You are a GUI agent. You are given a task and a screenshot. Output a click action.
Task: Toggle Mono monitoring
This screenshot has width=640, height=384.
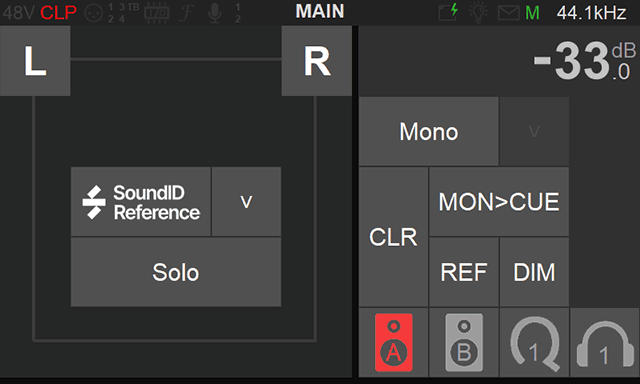(x=429, y=131)
